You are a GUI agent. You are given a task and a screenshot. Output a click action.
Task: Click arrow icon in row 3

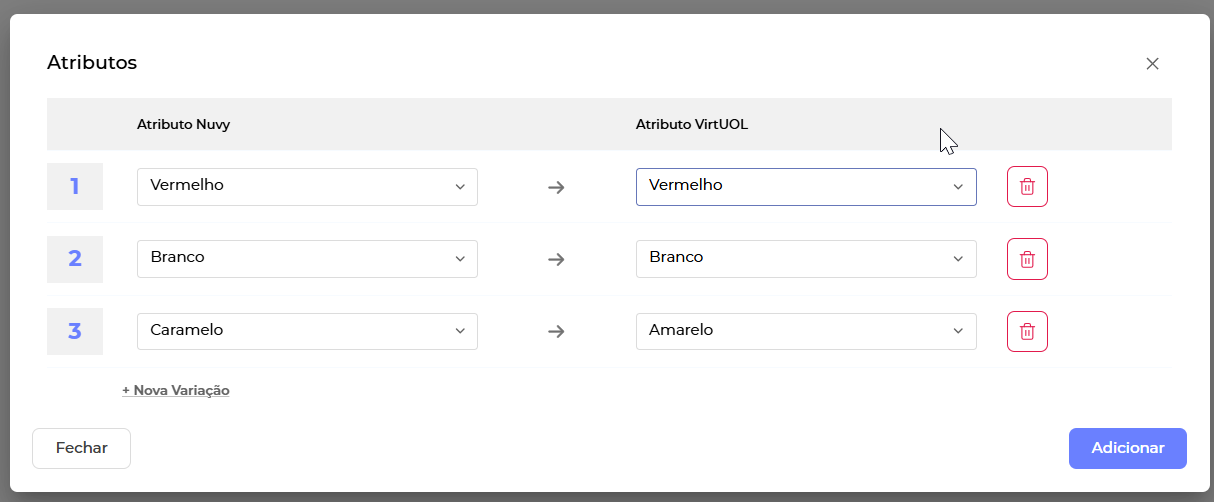click(557, 332)
